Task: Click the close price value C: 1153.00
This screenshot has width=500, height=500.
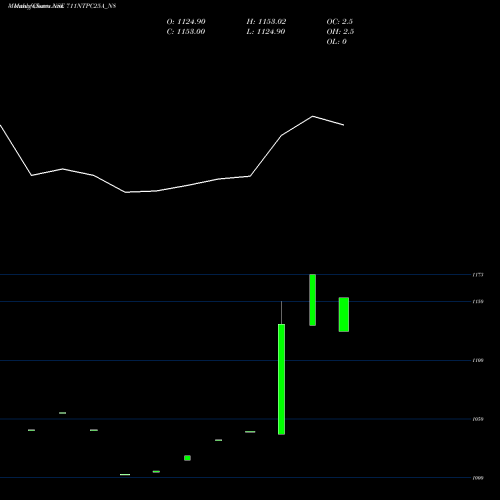Action: point(186,32)
